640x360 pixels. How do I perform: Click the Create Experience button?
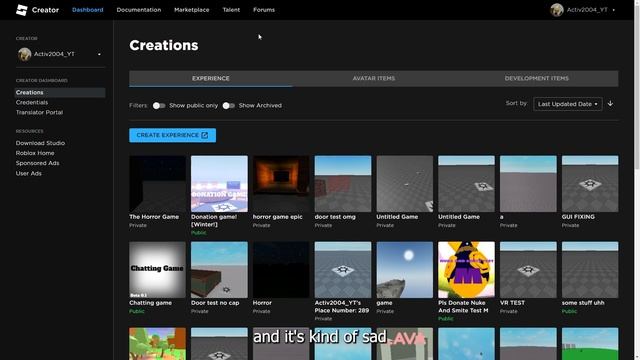(173, 135)
